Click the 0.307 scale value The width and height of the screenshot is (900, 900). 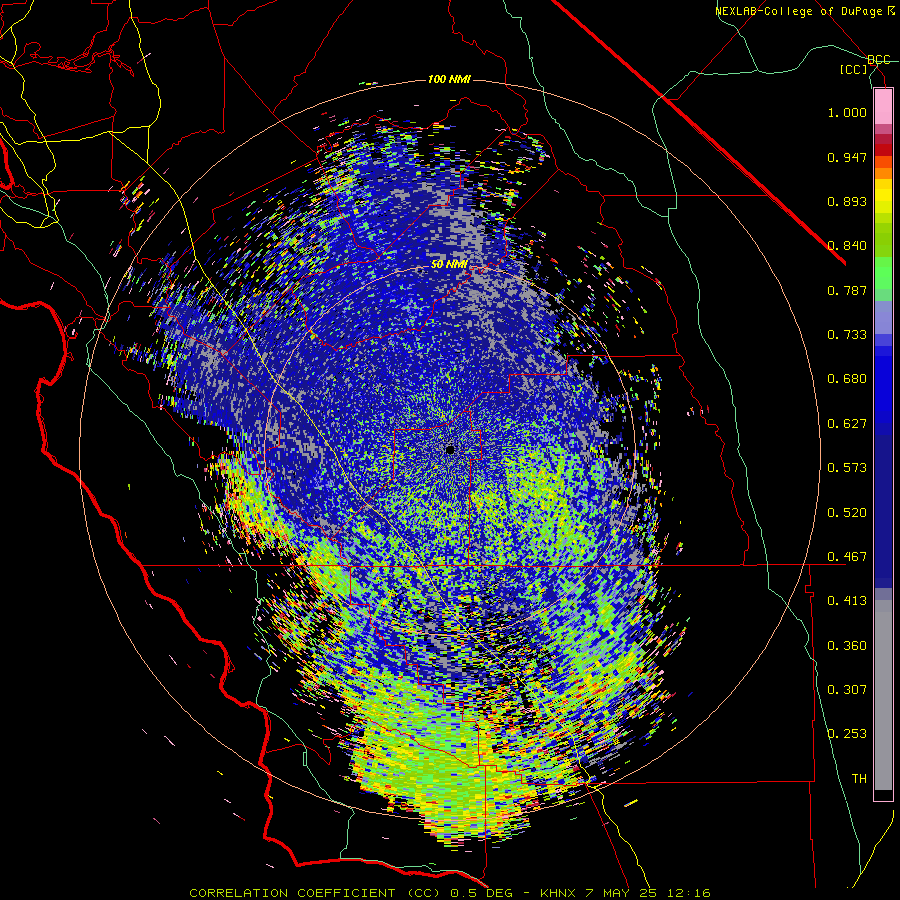(847, 690)
